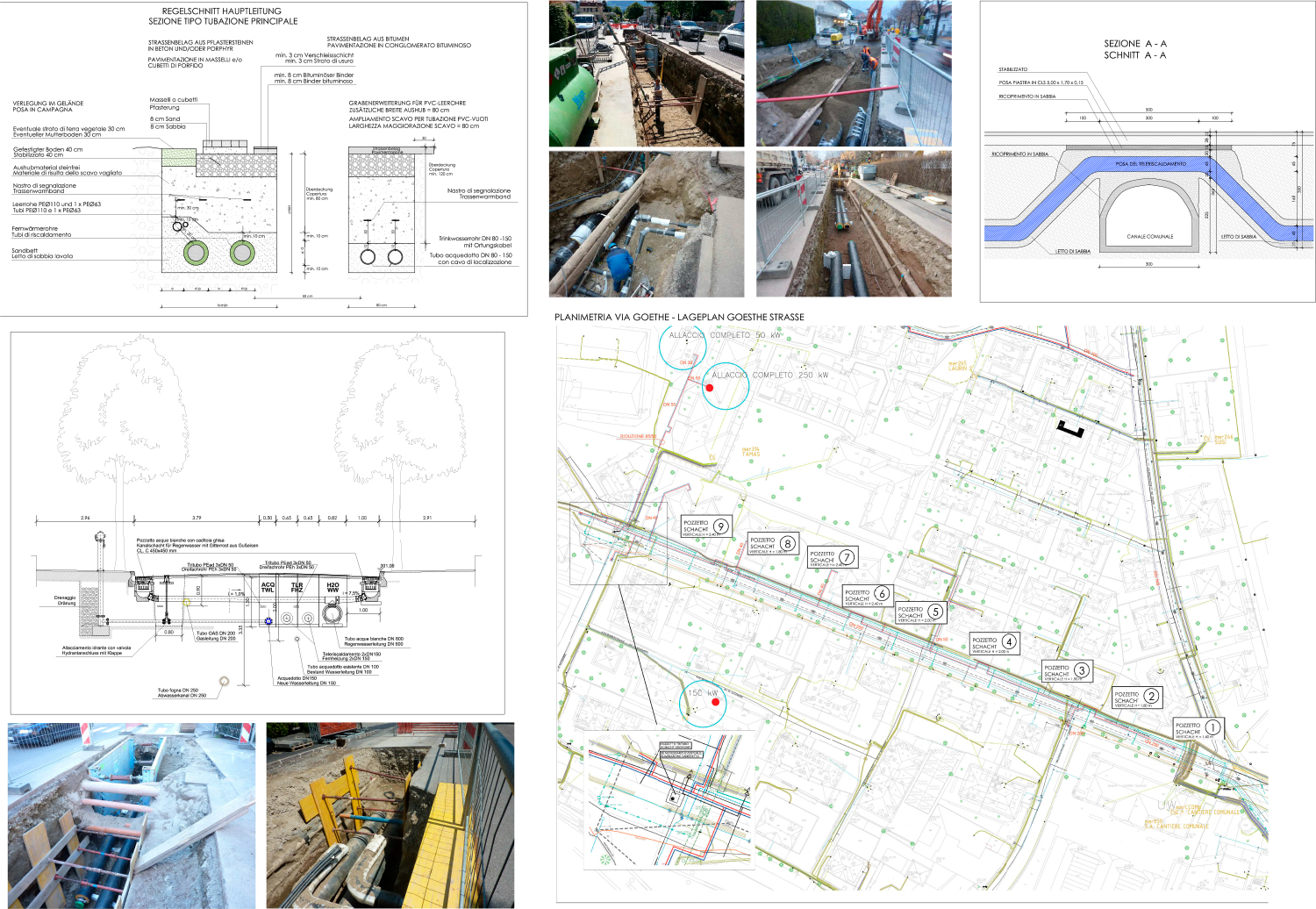
Task: Click the STRASSENBELAG AUS PFLASTERSTEINEN heading
Action: click(x=200, y=46)
